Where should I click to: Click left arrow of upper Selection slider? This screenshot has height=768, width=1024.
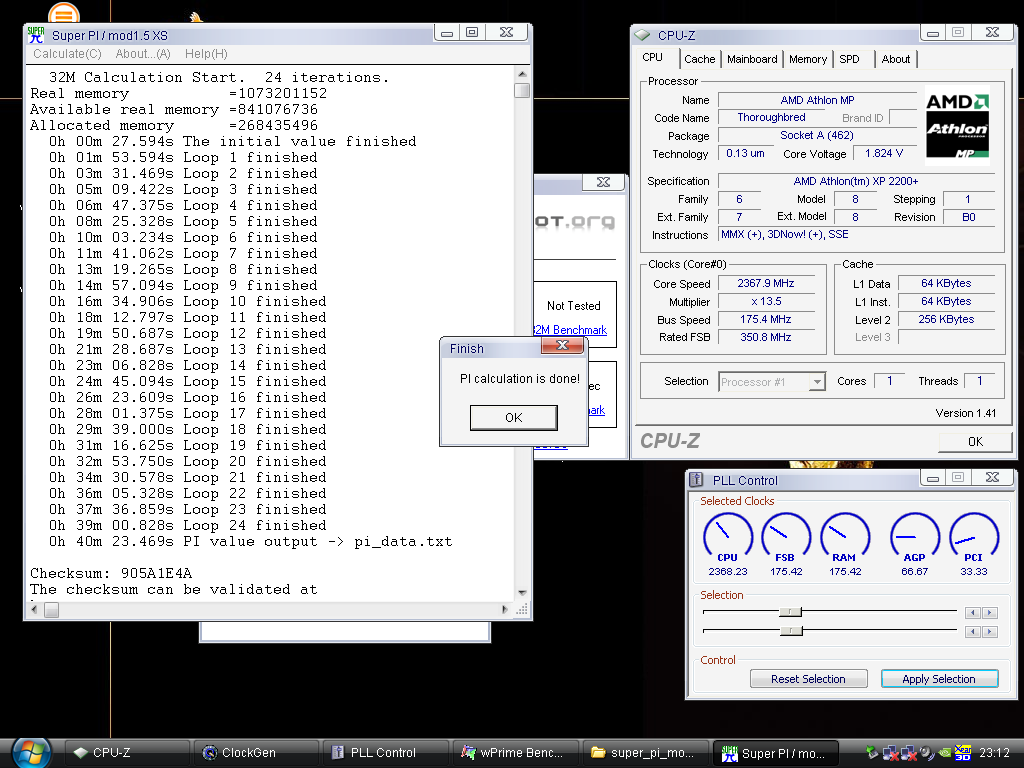[x=973, y=613]
